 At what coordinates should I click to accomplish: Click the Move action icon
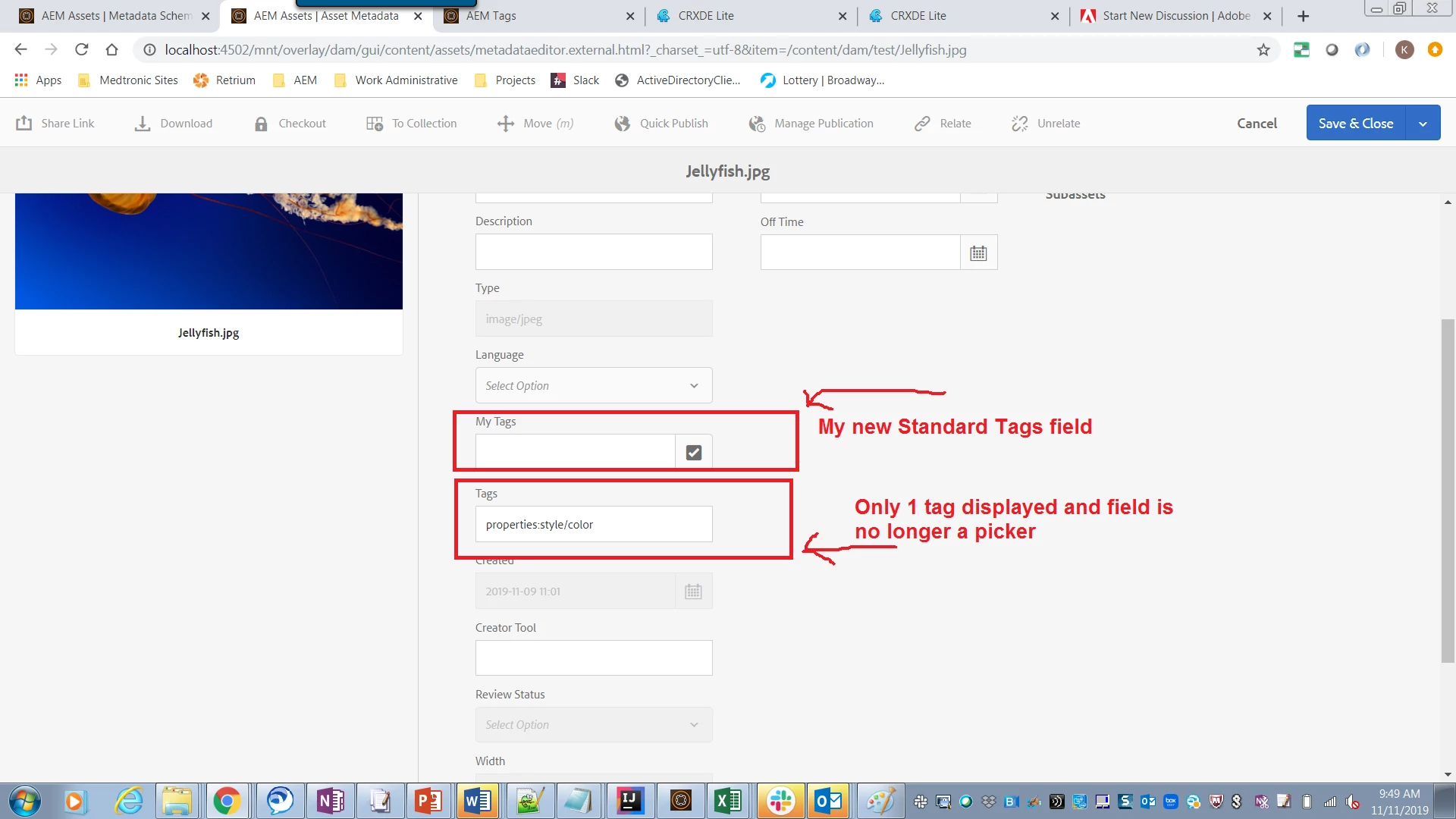tap(506, 124)
